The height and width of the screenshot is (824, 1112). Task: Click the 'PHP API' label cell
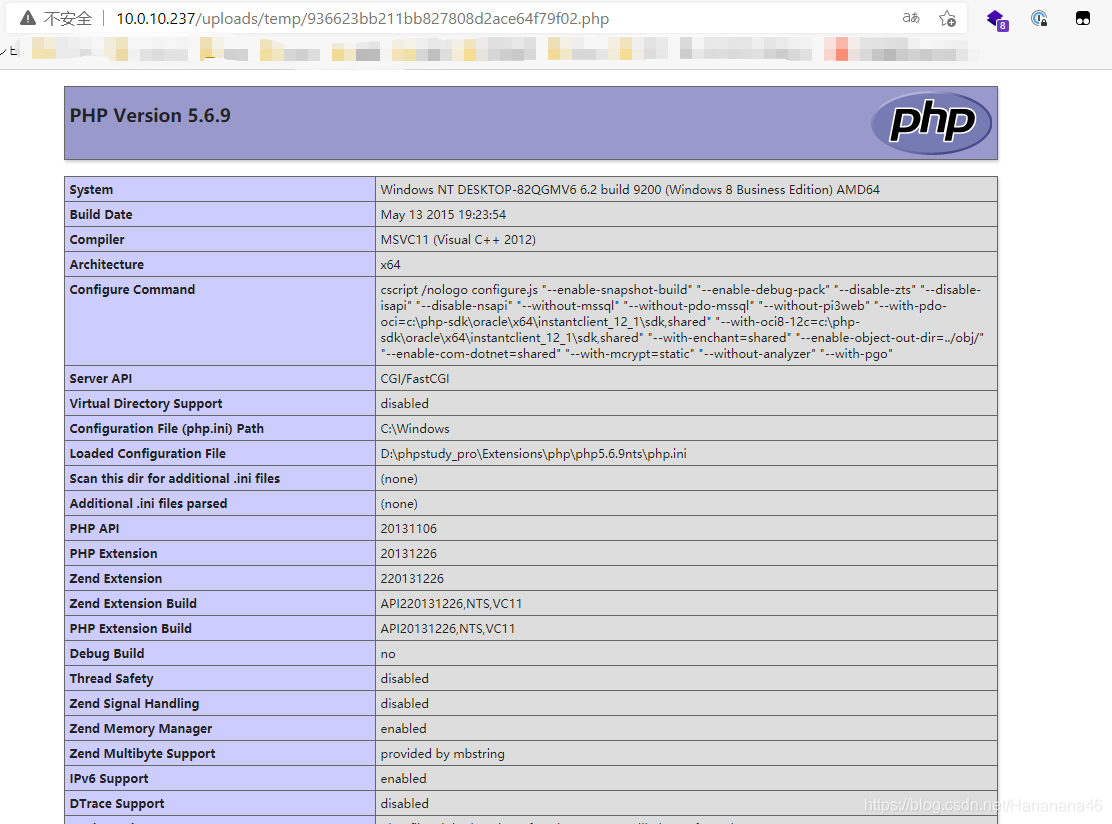[x=220, y=528]
